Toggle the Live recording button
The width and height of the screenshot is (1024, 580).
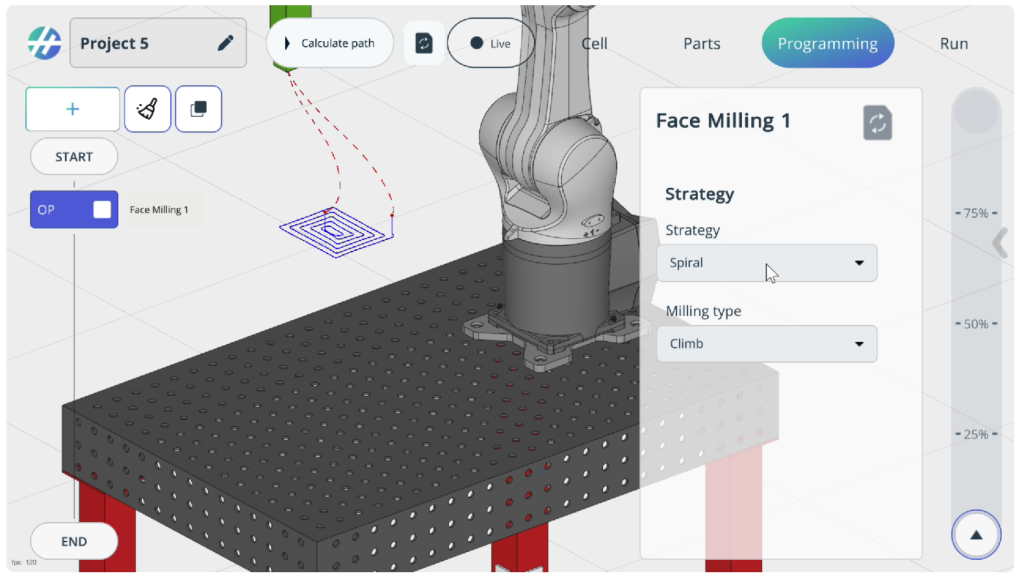[490, 43]
